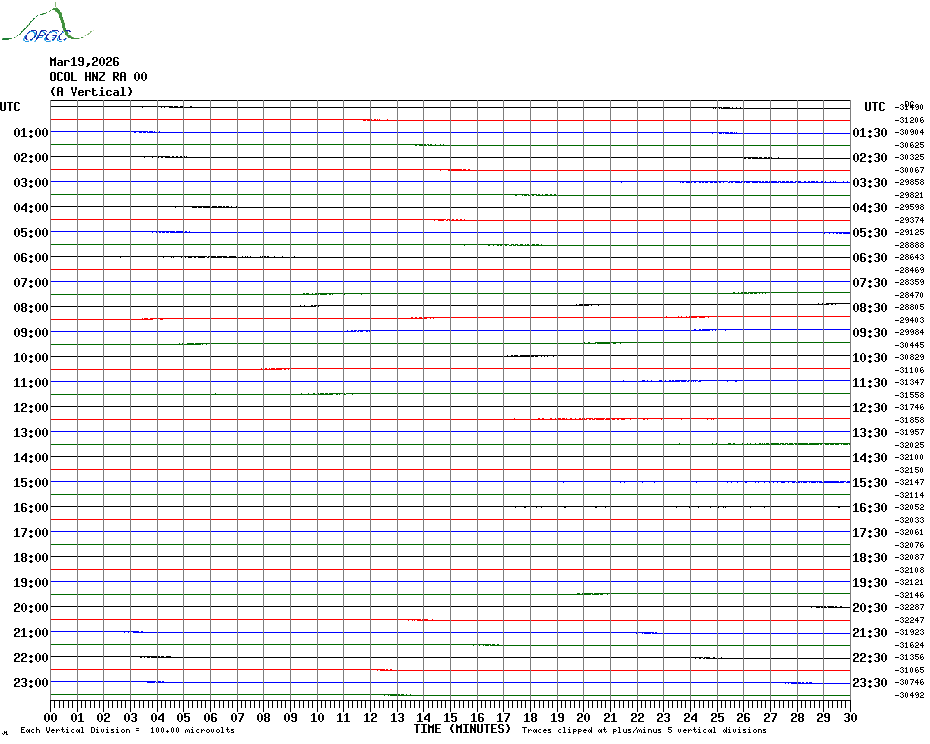Select DC offset value -29858
930x744 pixels.
tap(909, 182)
